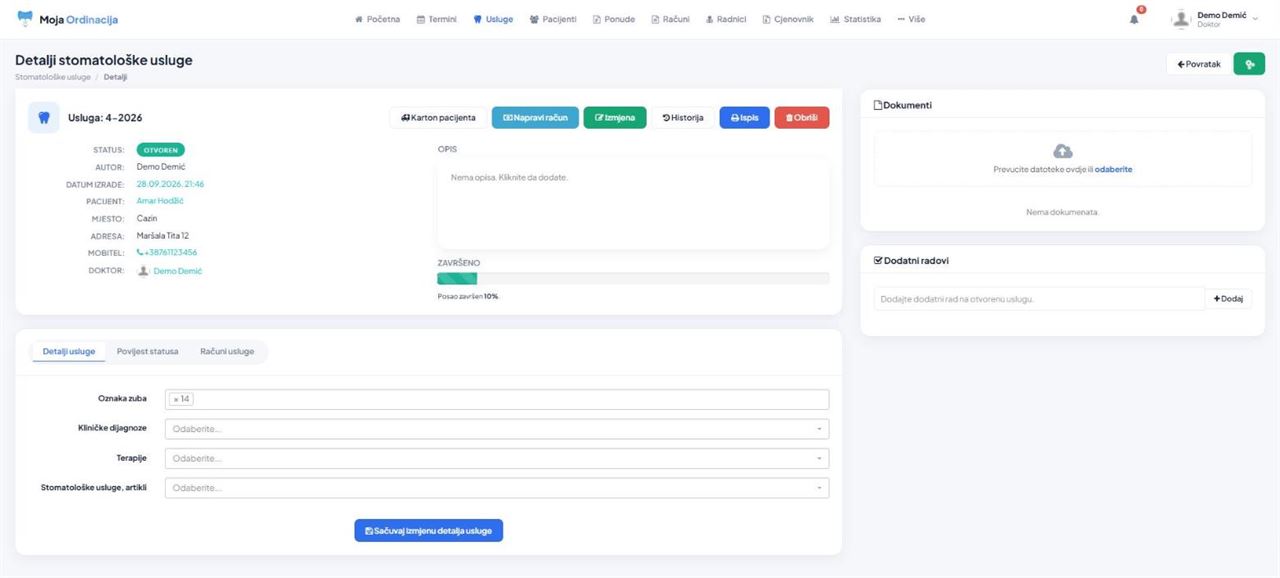Open the Termini menu item
1280x578 pixels.
[436, 19]
